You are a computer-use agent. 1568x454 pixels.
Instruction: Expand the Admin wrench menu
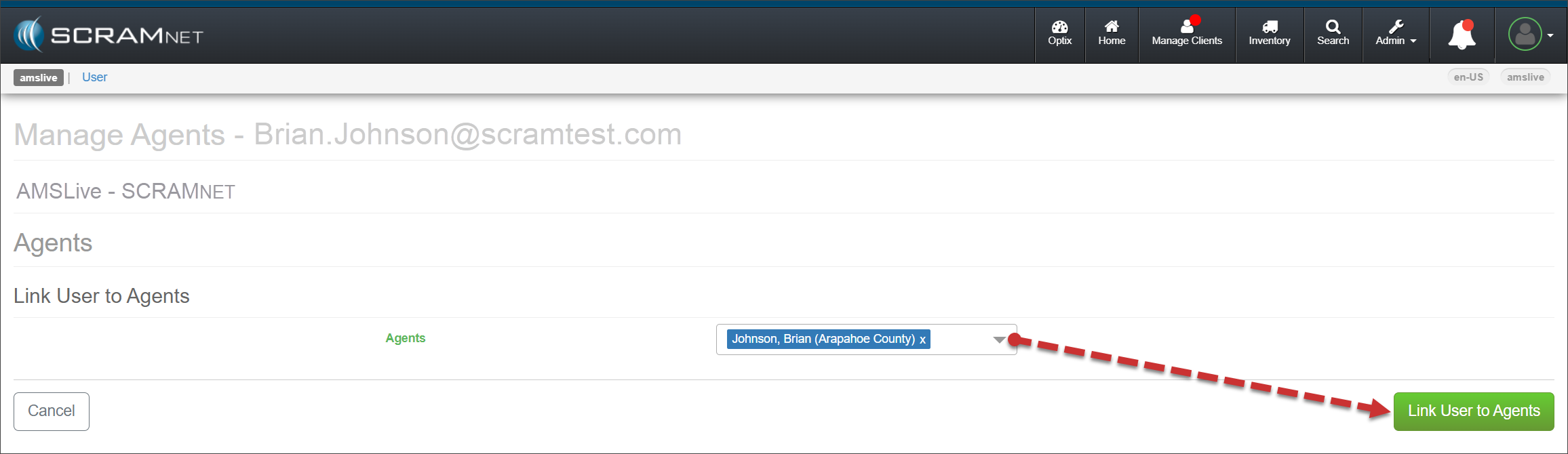(1396, 33)
